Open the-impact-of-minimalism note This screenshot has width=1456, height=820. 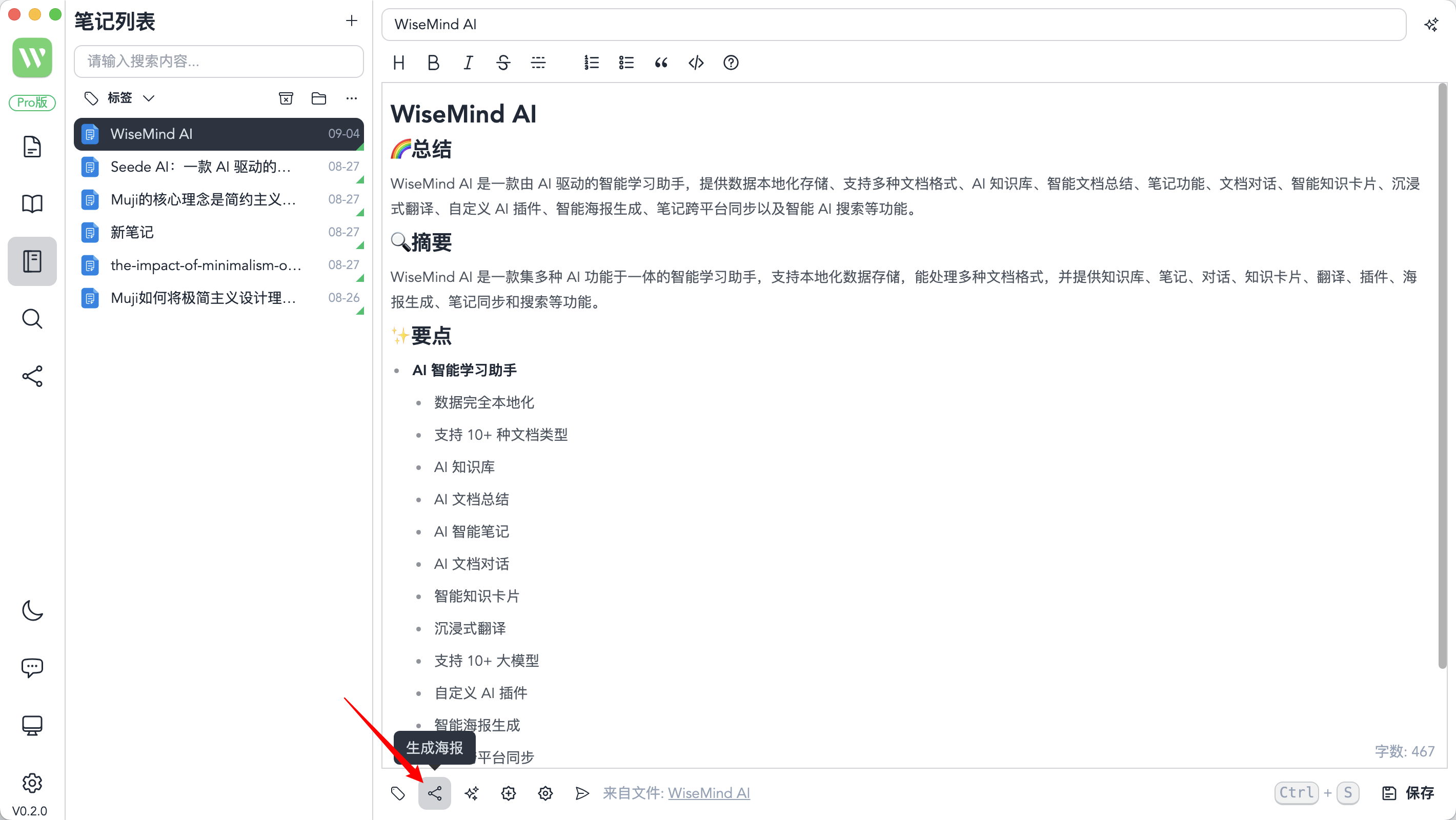click(219, 265)
